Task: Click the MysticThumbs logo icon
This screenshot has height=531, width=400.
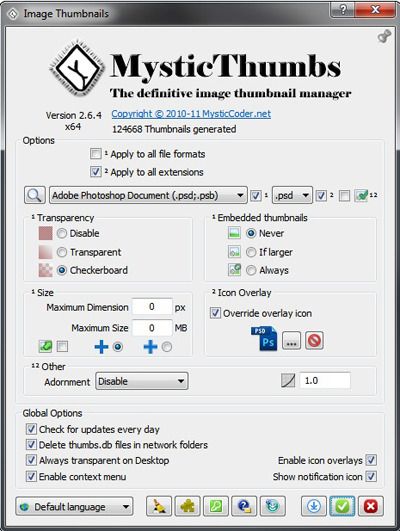Action: (x=77, y=68)
